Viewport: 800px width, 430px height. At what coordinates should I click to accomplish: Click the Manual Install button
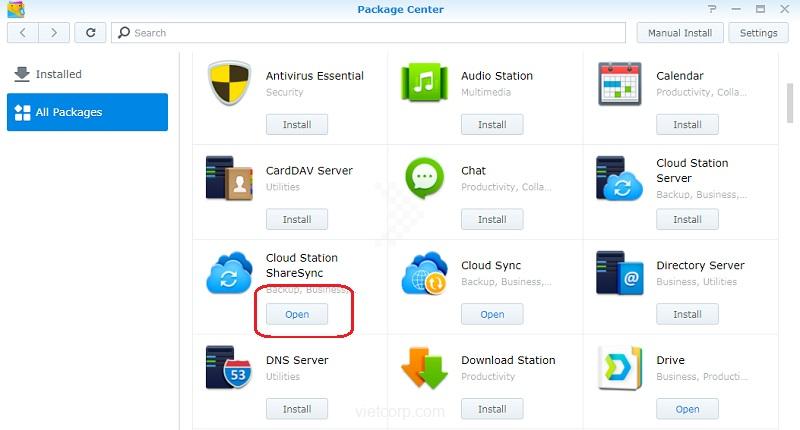[679, 32]
